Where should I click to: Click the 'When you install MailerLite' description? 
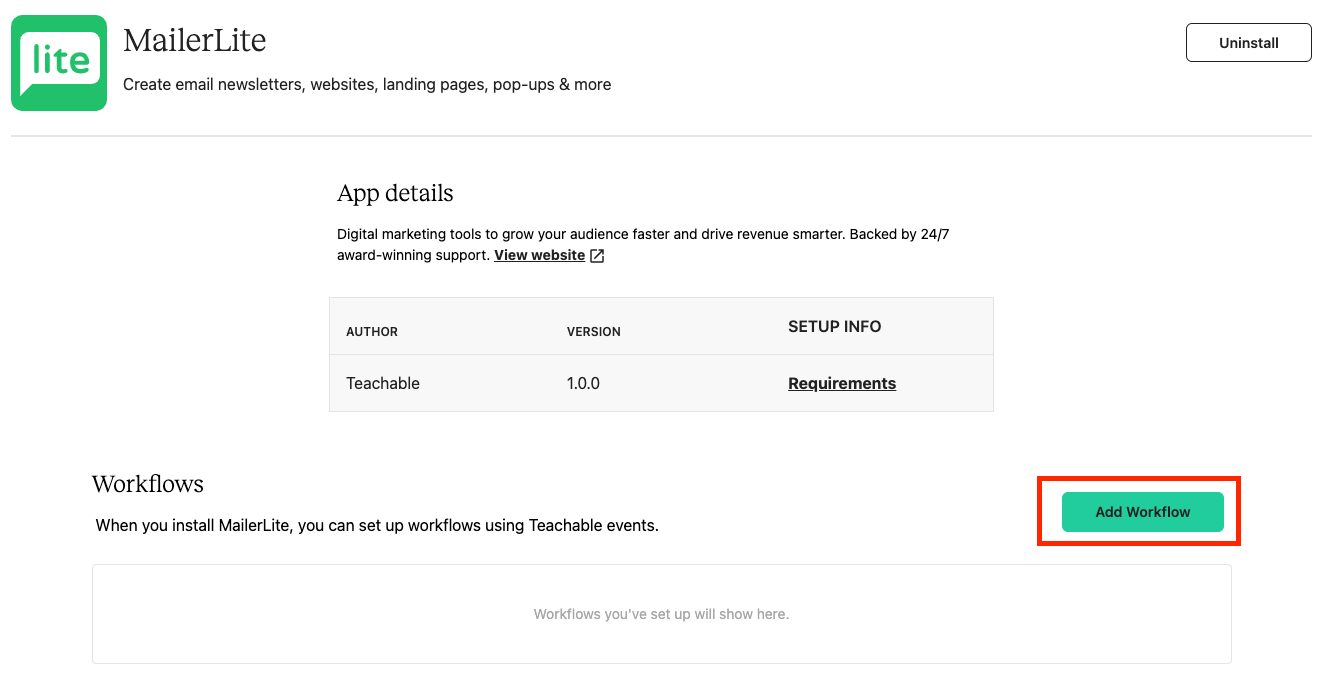377,525
